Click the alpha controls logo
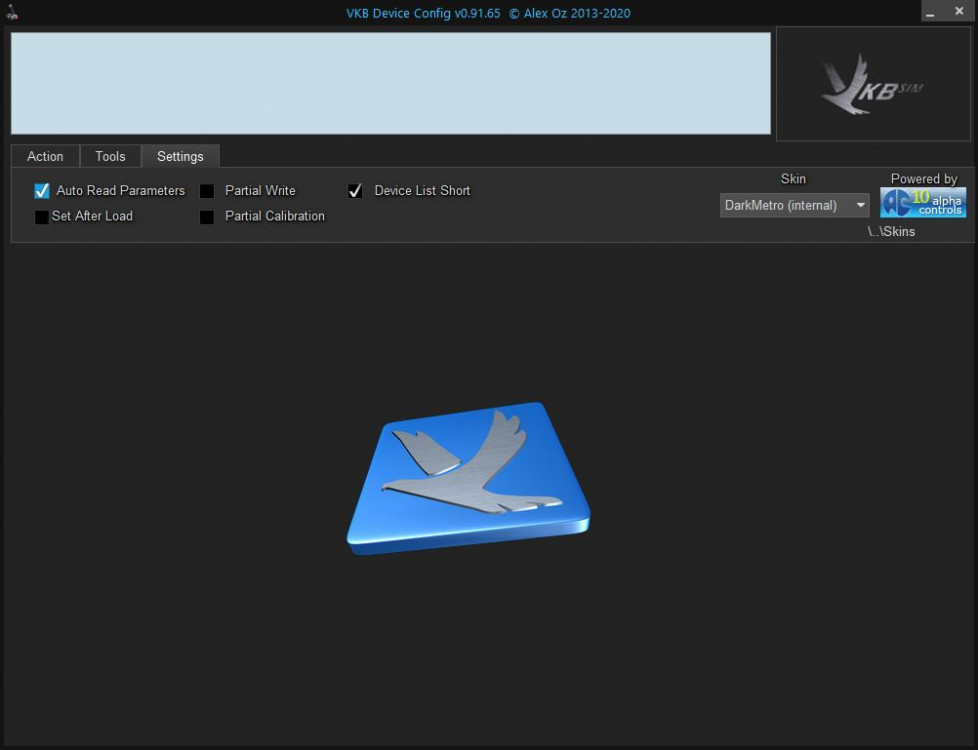The image size is (978, 750). point(922,203)
